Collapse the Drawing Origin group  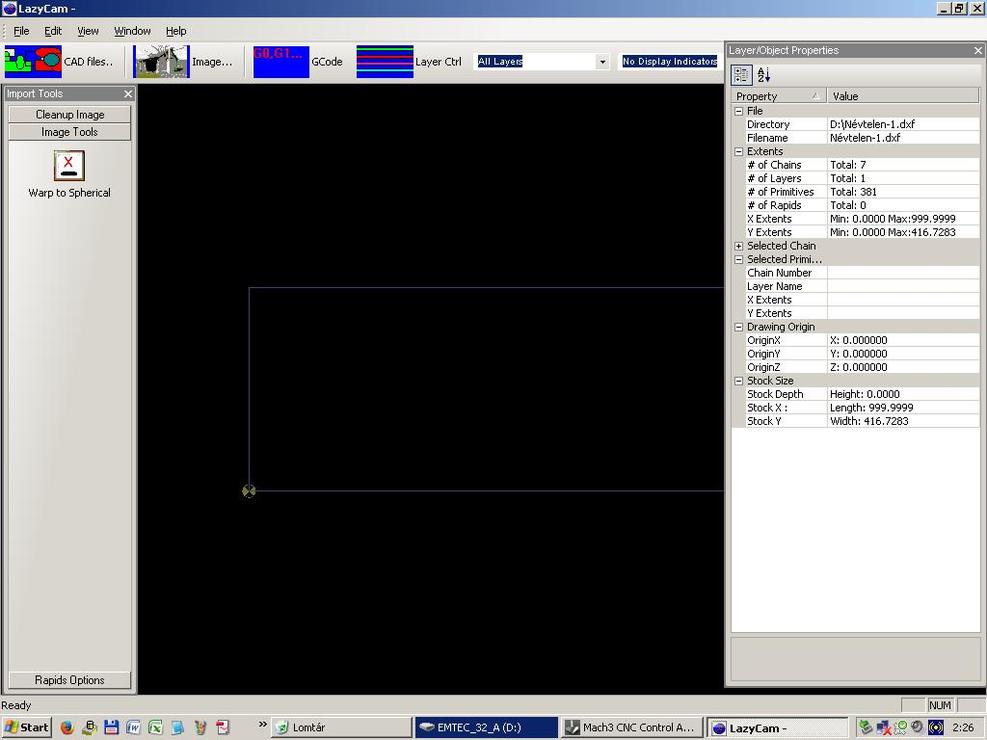[739, 327]
